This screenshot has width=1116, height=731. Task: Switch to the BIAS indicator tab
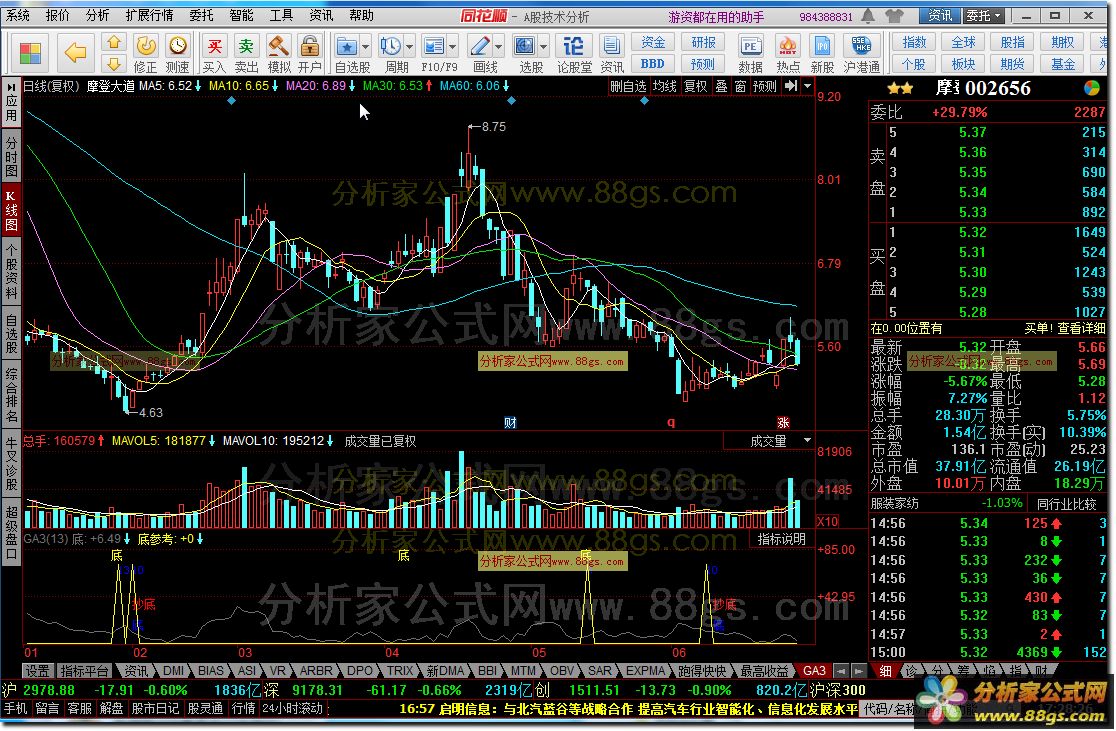point(210,670)
